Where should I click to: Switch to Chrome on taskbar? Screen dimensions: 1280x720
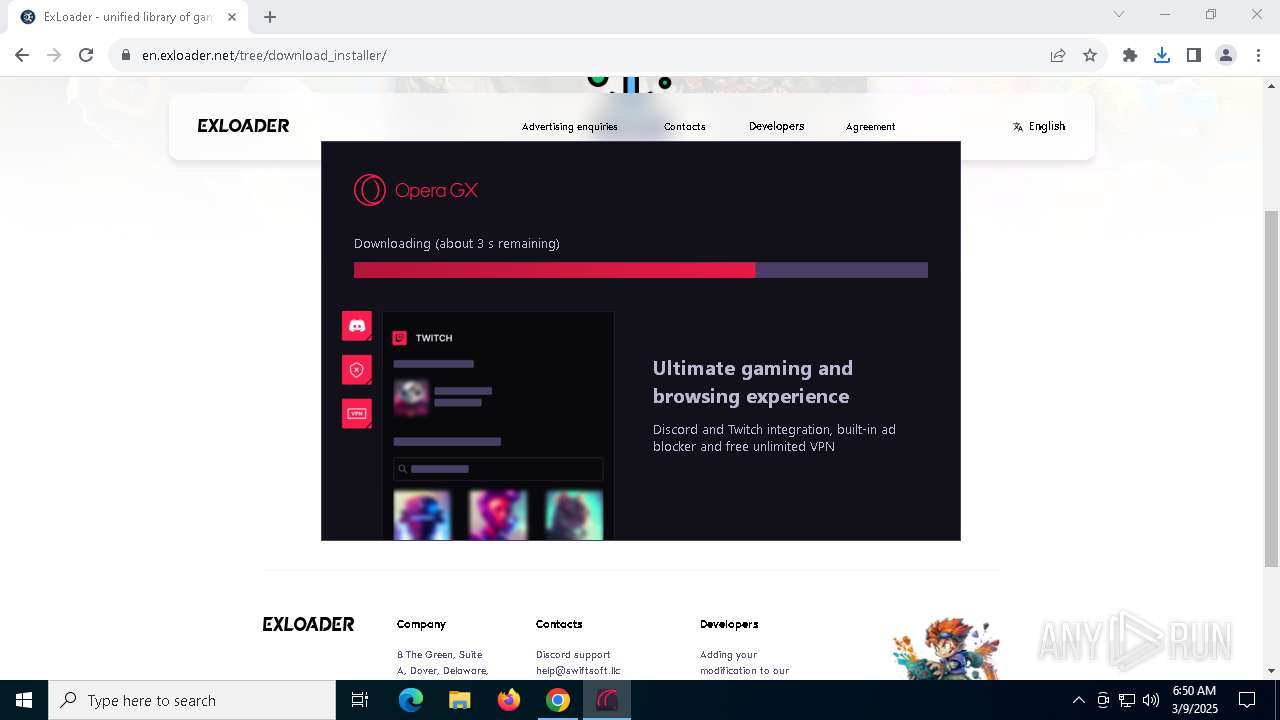click(558, 700)
